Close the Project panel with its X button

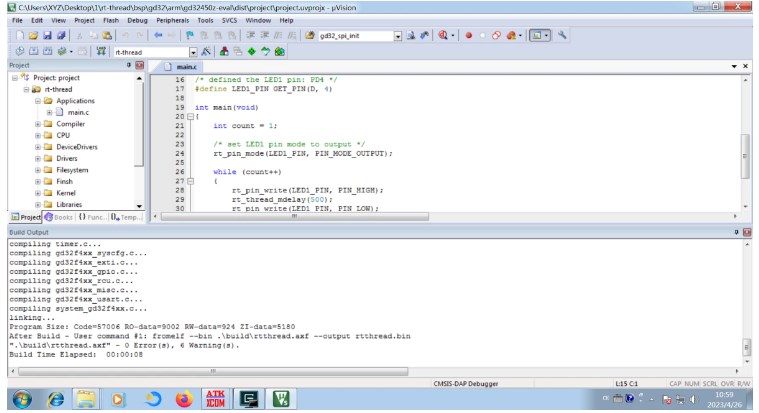(x=139, y=65)
